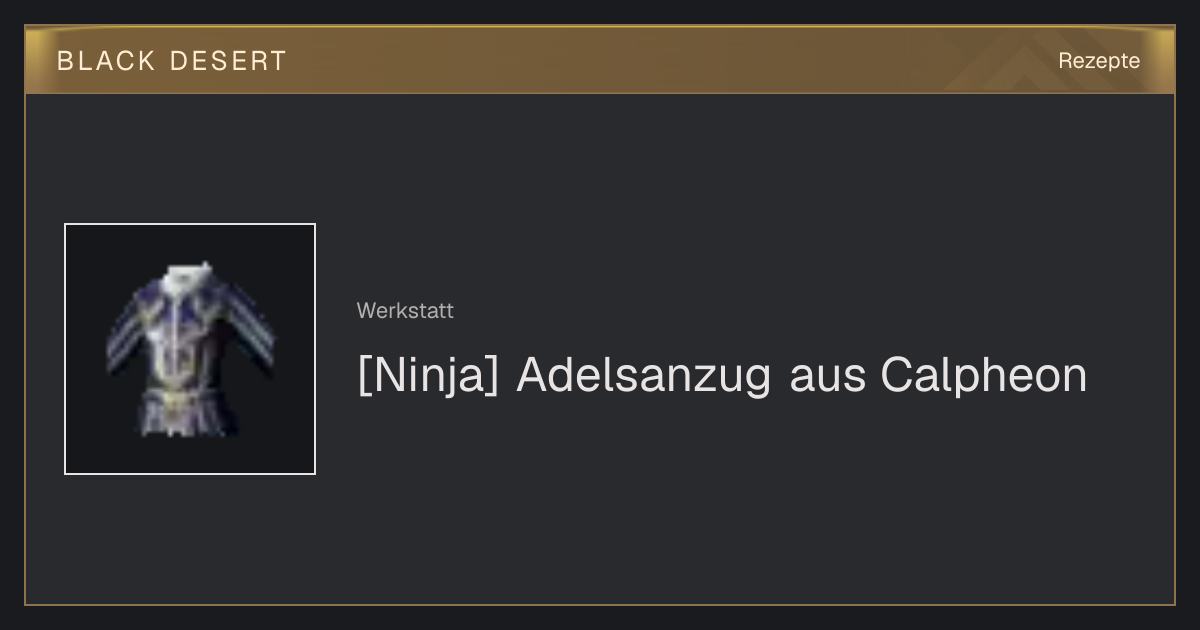
Task: Click the word BLACK in the header
Action: [107, 61]
